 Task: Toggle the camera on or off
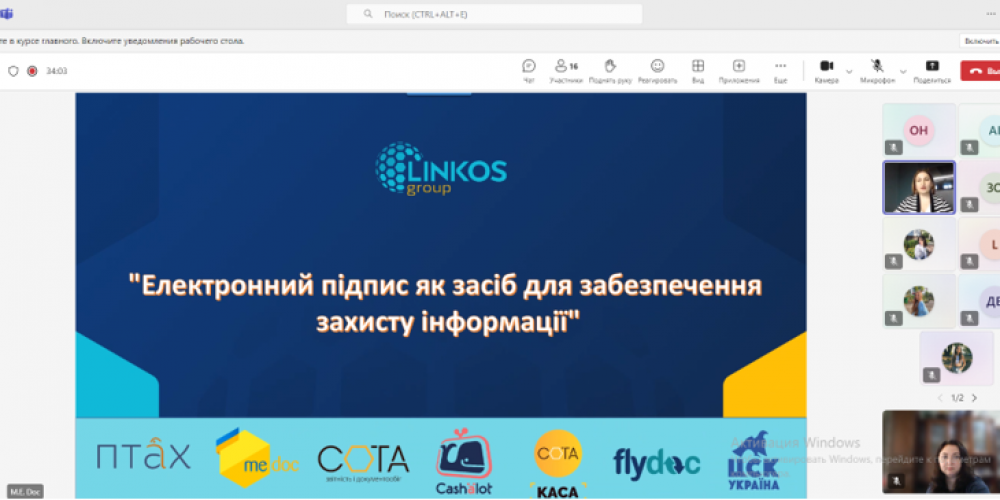[x=826, y=70]
